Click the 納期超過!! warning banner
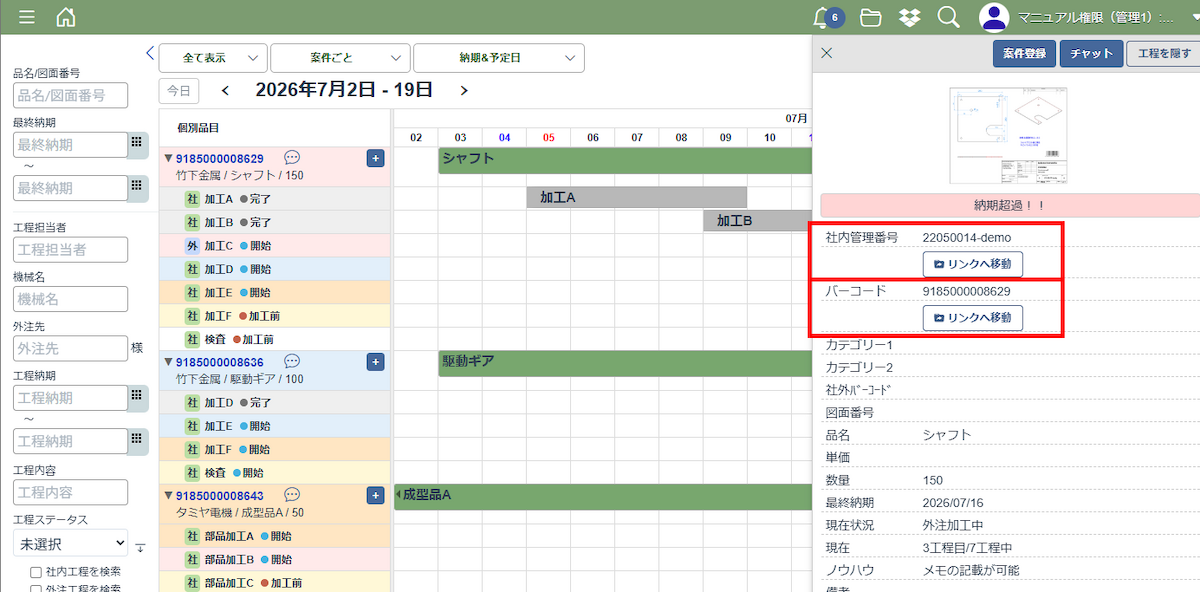The image size is (1200, 592). click(1008, 205)
